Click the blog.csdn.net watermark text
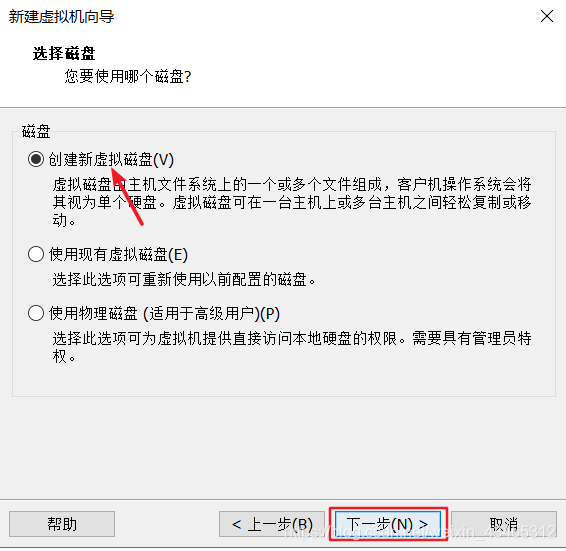566x551 pixels. [421, 532]
